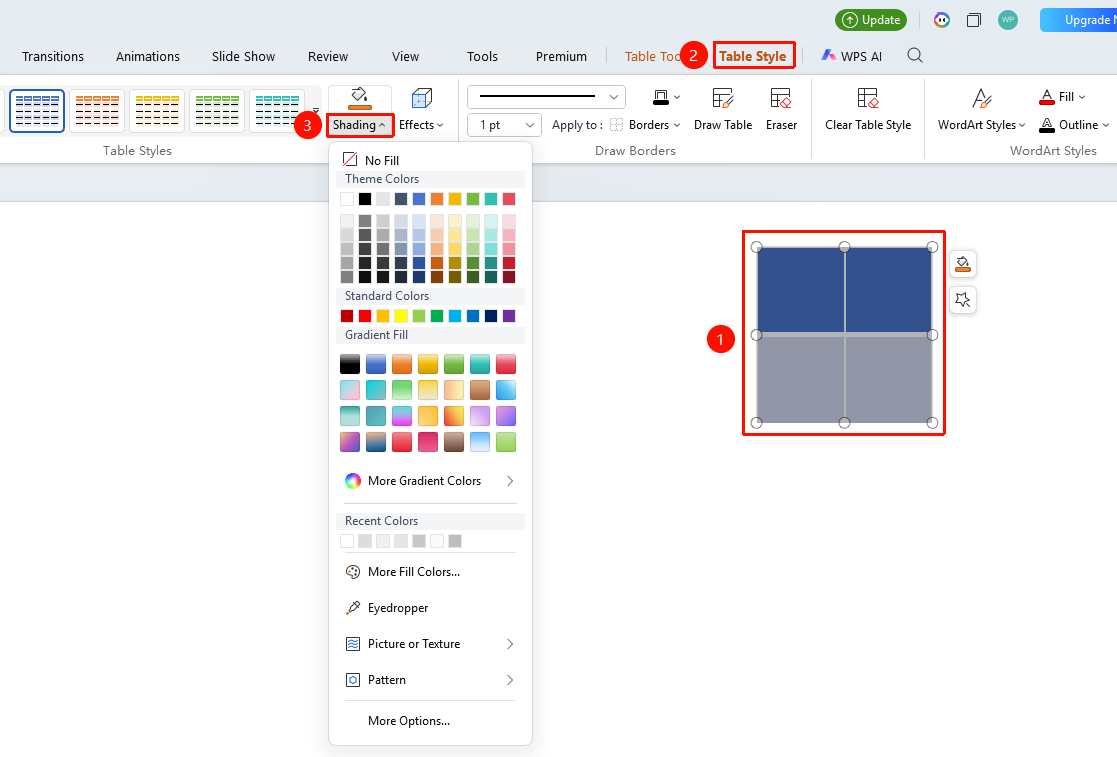
Task: Open the Table Style tab
Action: [x=752, y=56]
